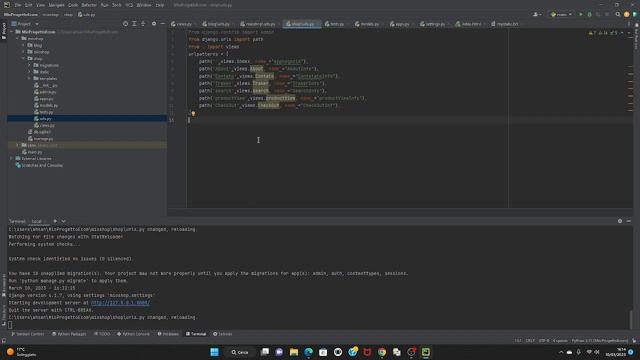Viewport: 640px width, 360px height.
Task: Switch to tests.py editor tab
Action: point(336,24)
